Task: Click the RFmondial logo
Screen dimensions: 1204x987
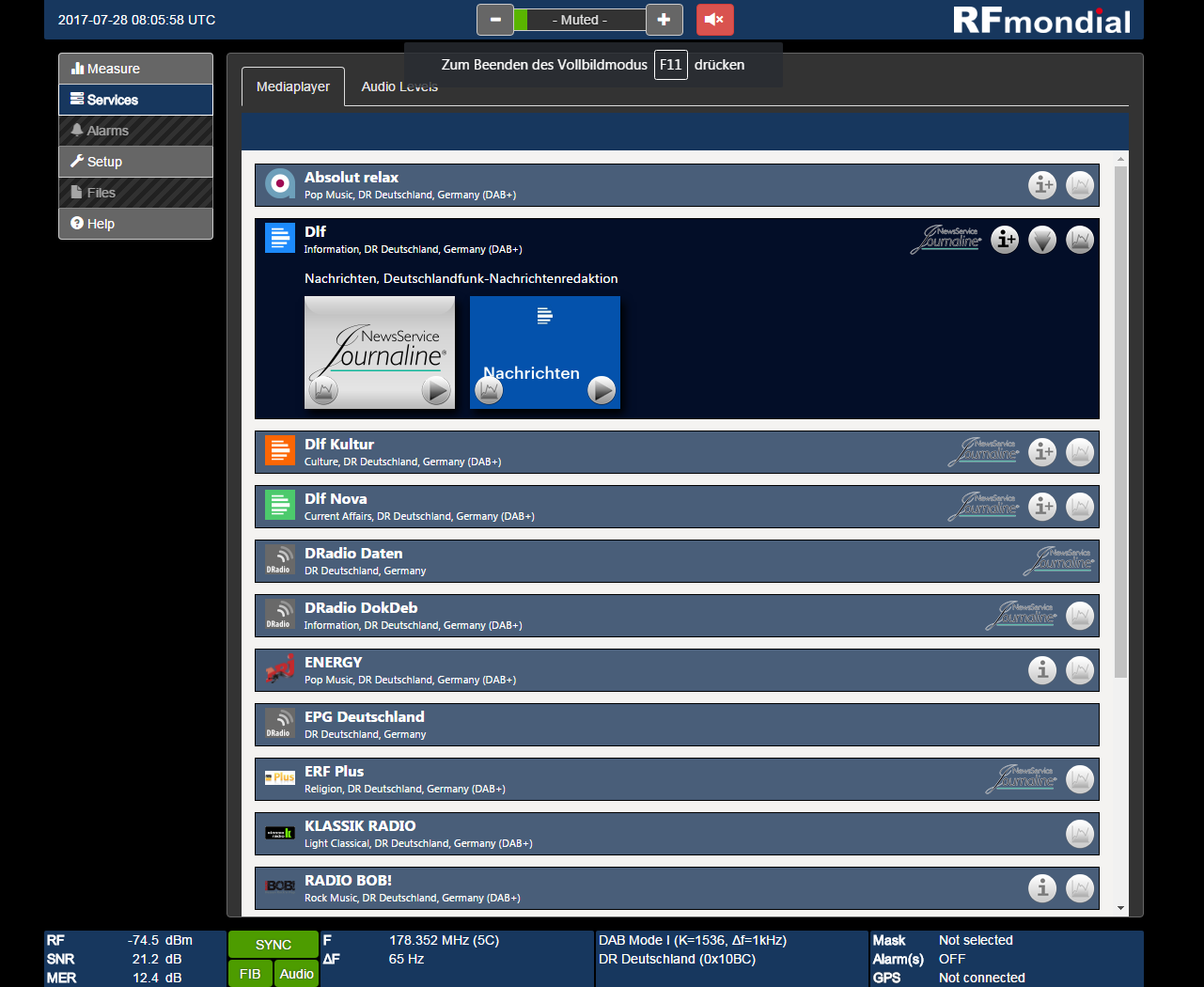Action: pyautogui.click(x=1041, y=20)
